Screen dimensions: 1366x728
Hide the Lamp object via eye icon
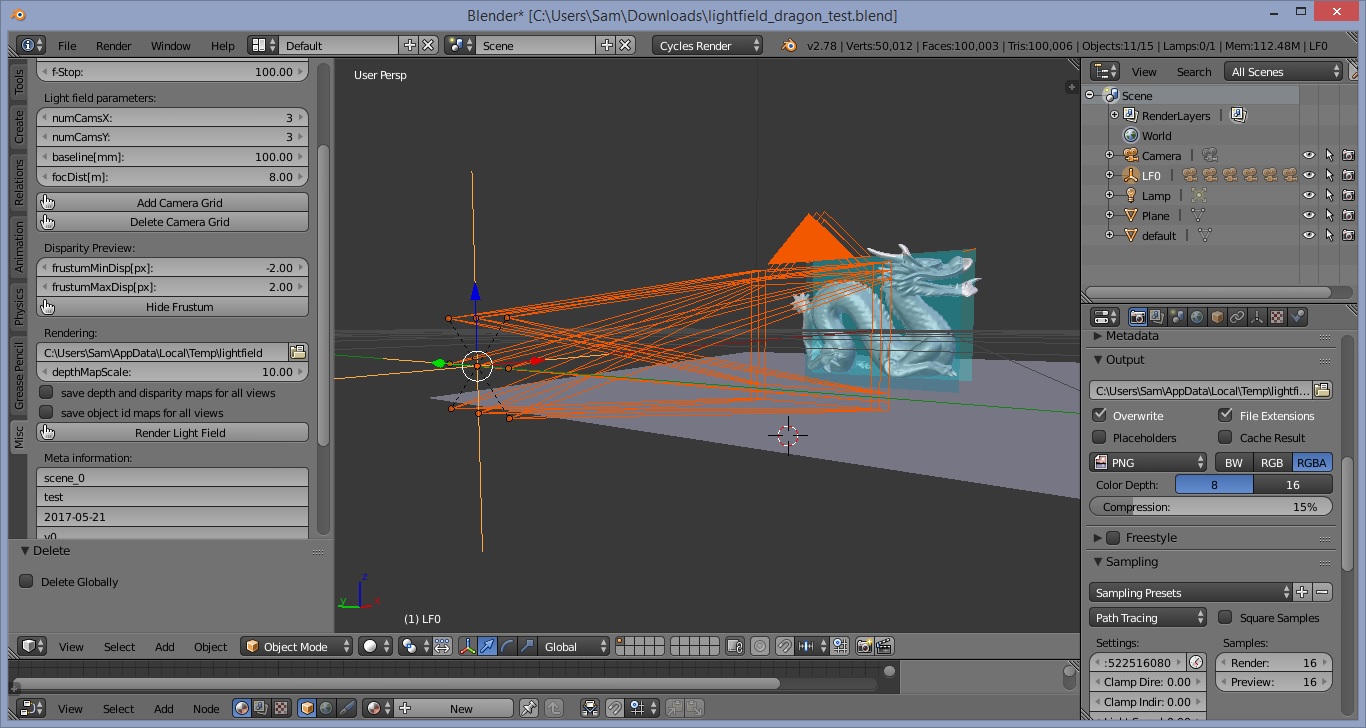click(1308, 195)
